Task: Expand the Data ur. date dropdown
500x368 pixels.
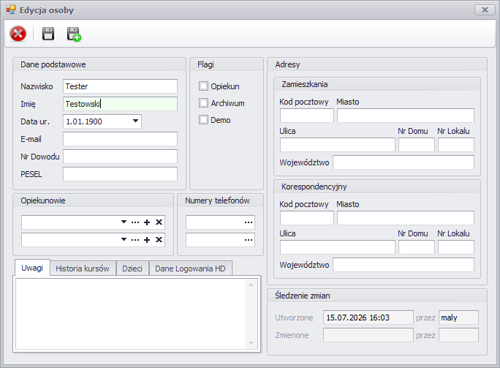Action: (x=135, y=121)
